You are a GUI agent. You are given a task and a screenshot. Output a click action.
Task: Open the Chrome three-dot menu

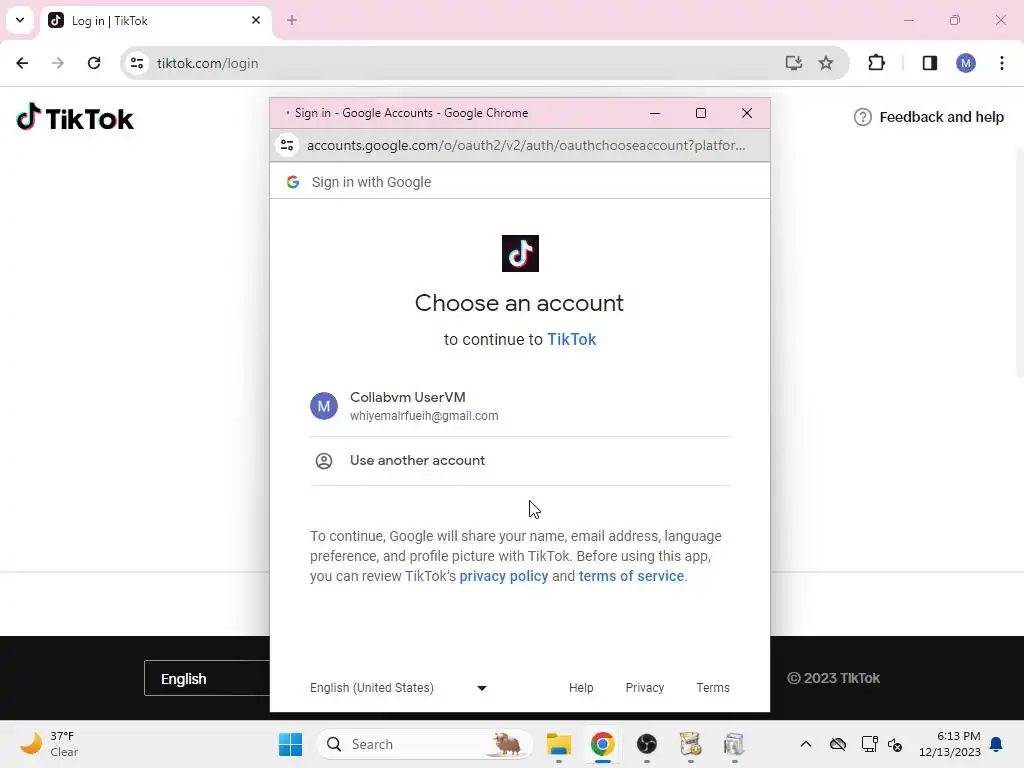1002,63
